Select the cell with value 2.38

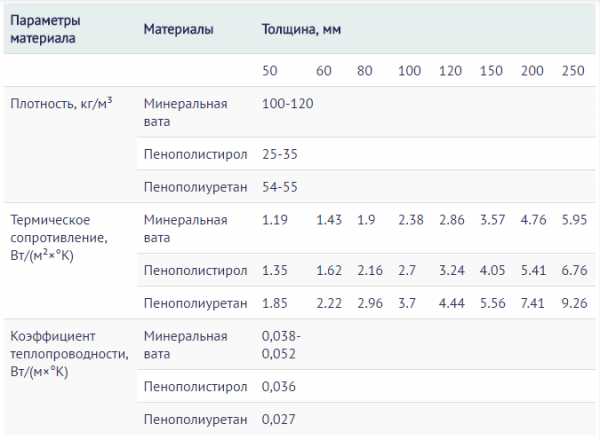coord(410,220)
